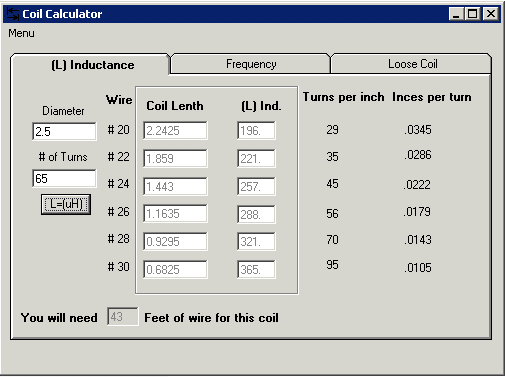The height and width of the screenshot is (377, 505).
Task: Click the '# of Turns' label
Action: [x=63, y=157]
